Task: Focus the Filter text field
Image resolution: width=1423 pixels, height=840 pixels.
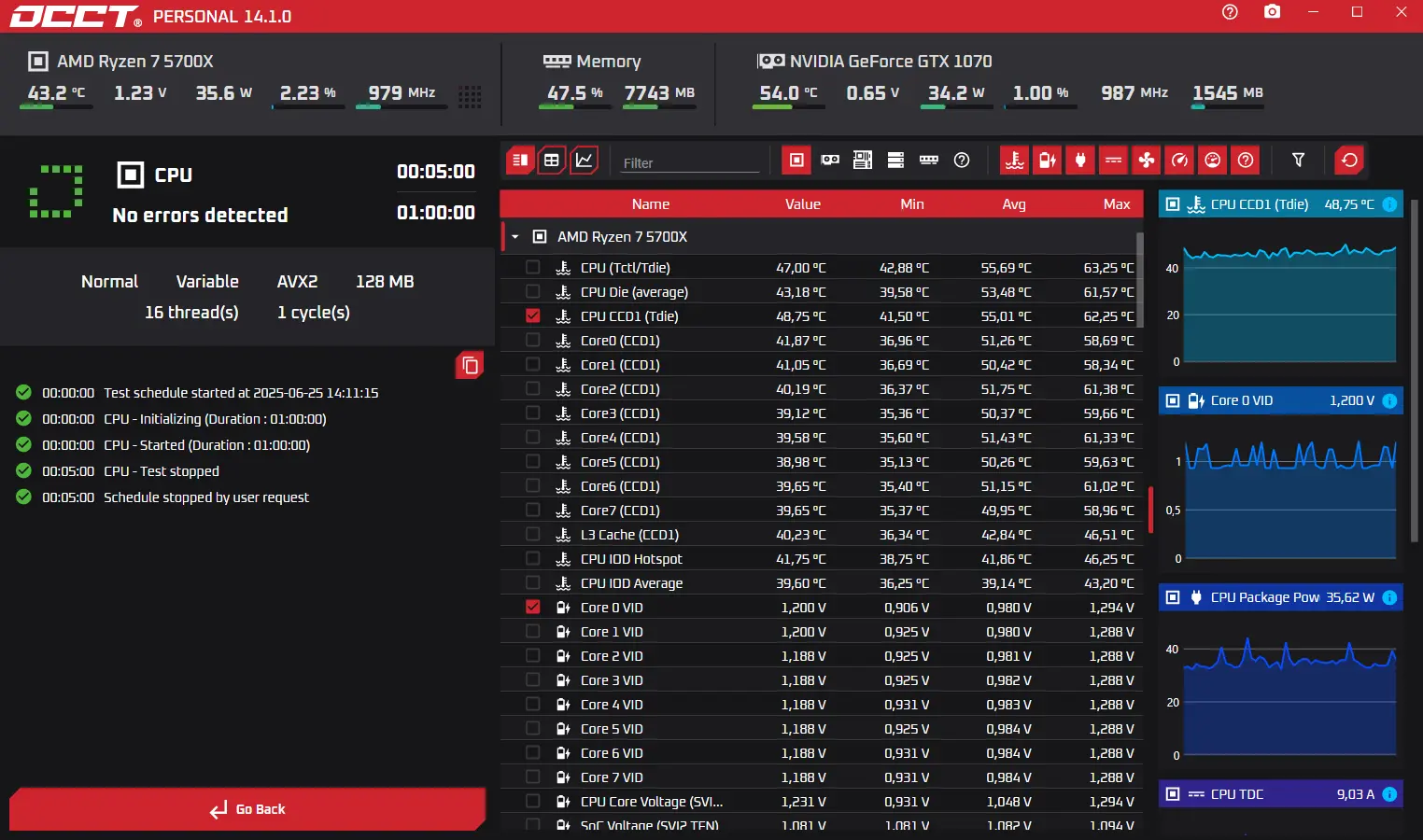Action: [x=691, y=162]
